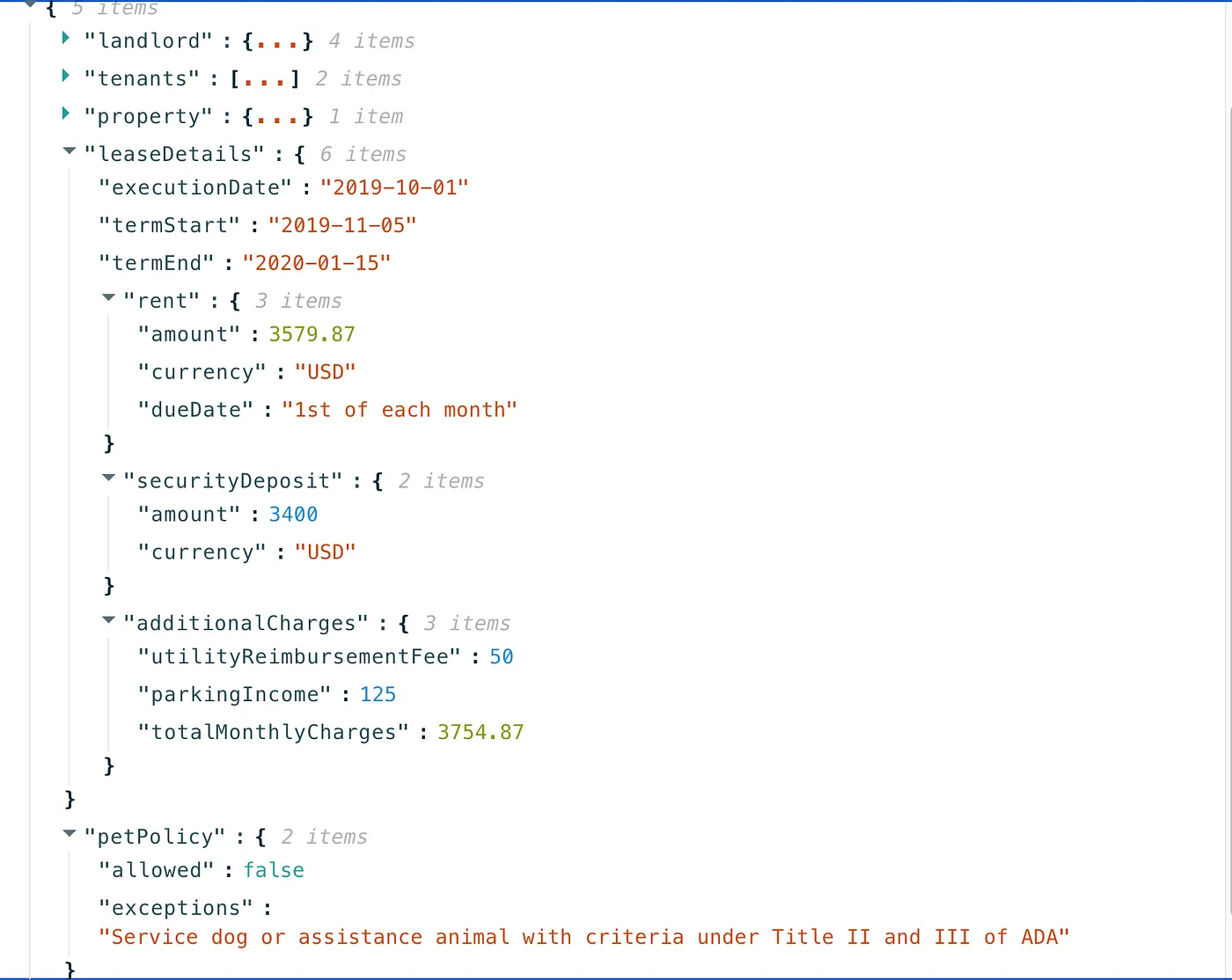Click the landlord collapsed ellipsis braces
1232x980 pixels.
tap(278, 41)
